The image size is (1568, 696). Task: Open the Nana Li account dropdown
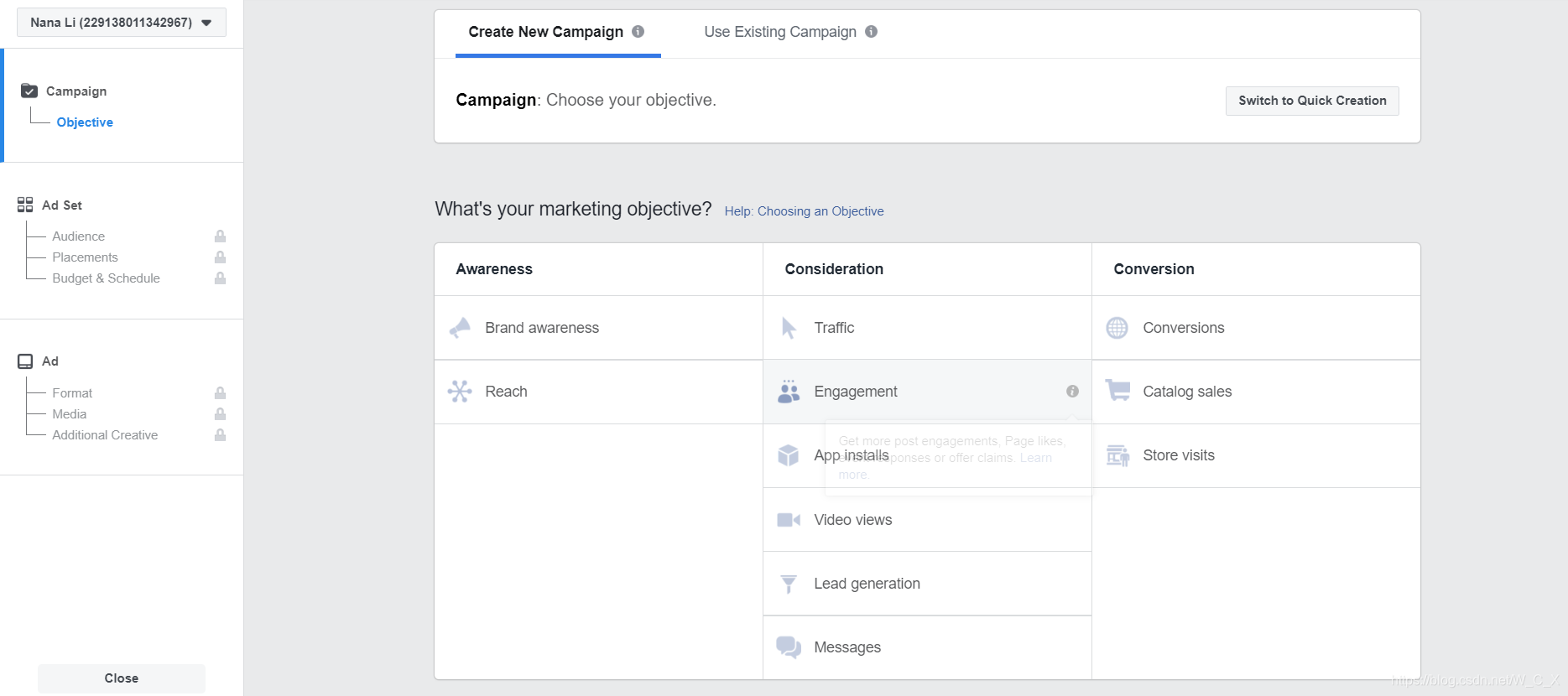coord(122,23)
